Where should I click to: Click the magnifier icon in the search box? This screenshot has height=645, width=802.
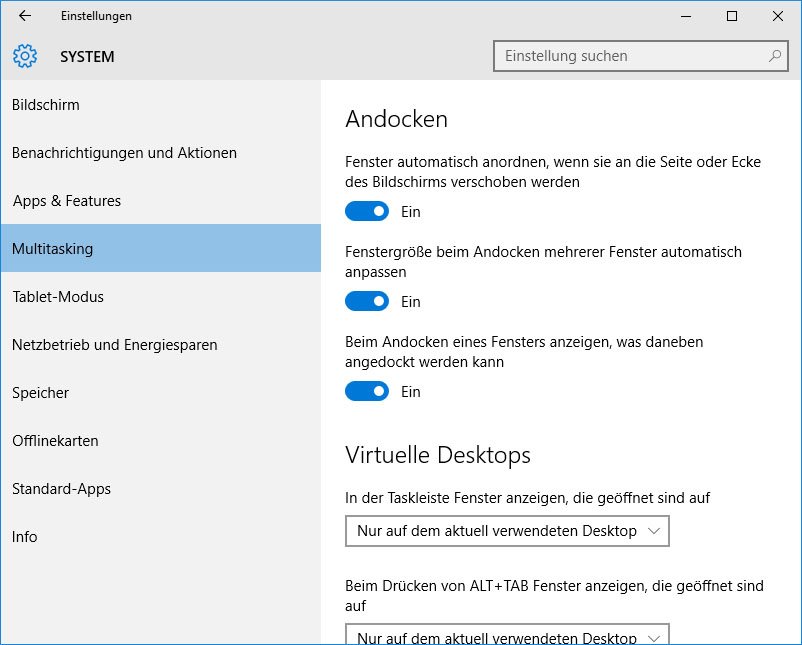point(773,56)
